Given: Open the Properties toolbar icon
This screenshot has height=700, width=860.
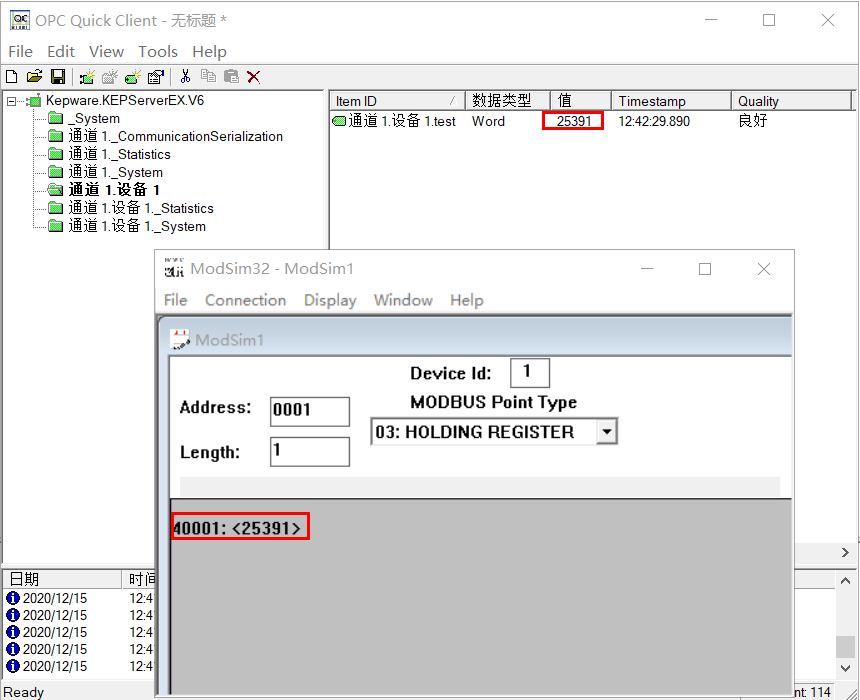Looking at the screenshot, I should (x=155, y=76).
